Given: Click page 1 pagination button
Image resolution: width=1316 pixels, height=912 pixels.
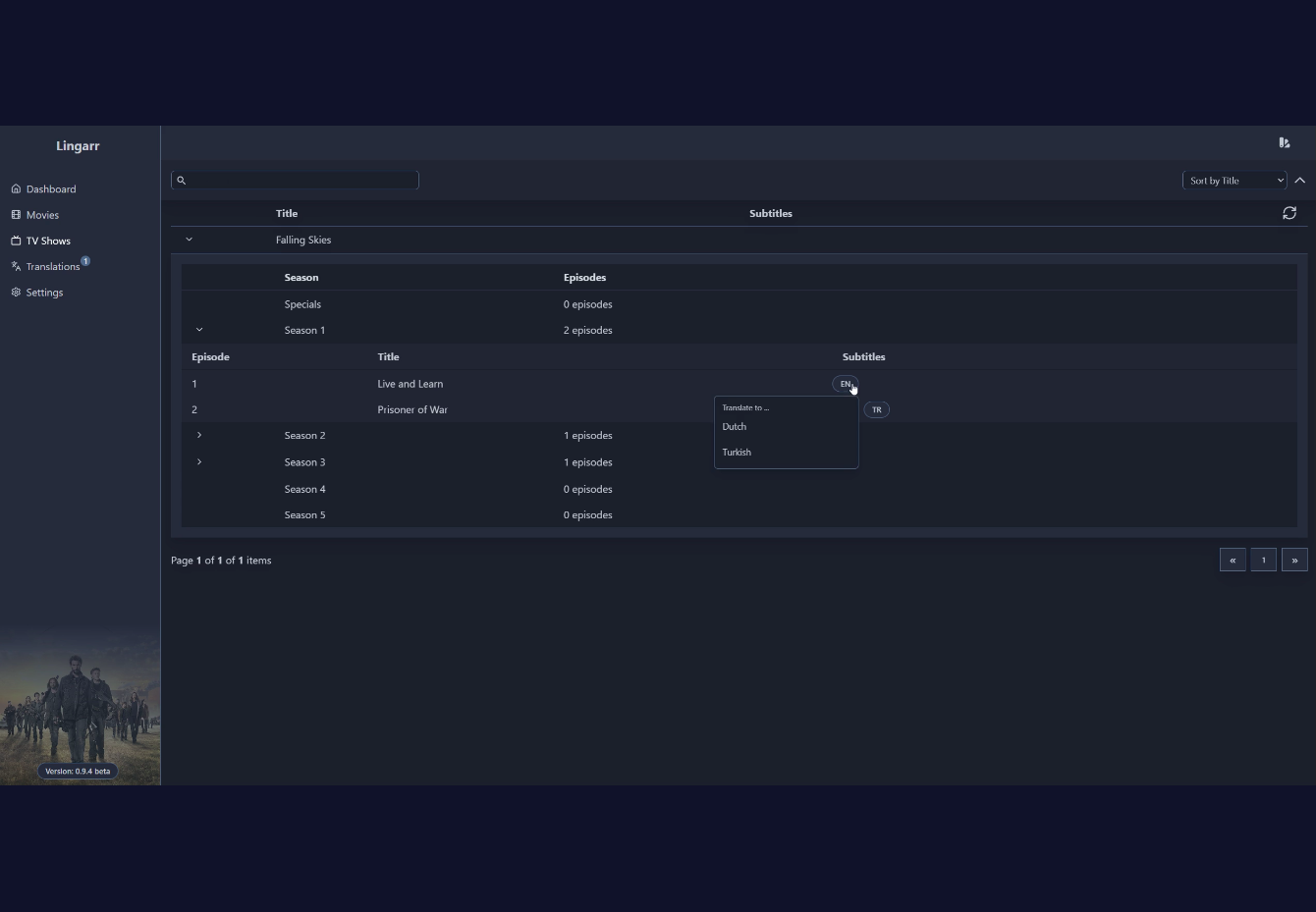Looking at the screenshot, I should coord(1264,560).
